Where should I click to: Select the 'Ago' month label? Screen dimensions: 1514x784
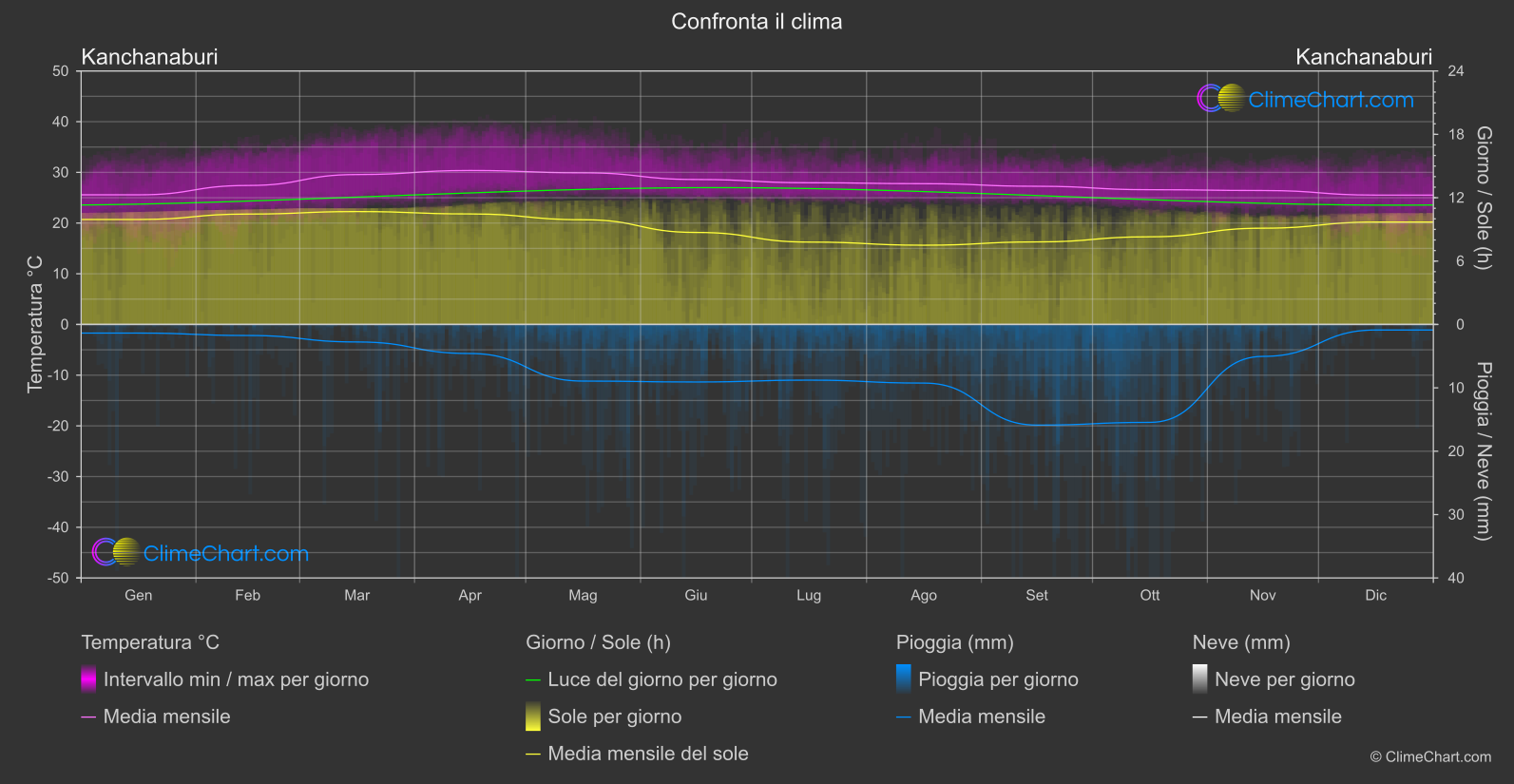tap(924, 595)
